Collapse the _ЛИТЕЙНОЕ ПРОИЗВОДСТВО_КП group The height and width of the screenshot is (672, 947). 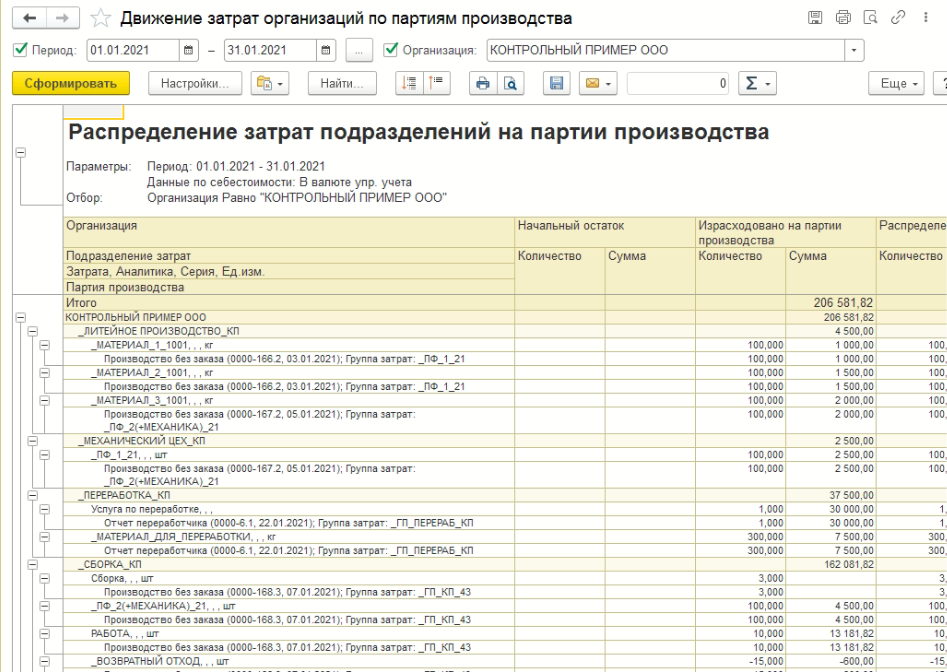[32, 330]
